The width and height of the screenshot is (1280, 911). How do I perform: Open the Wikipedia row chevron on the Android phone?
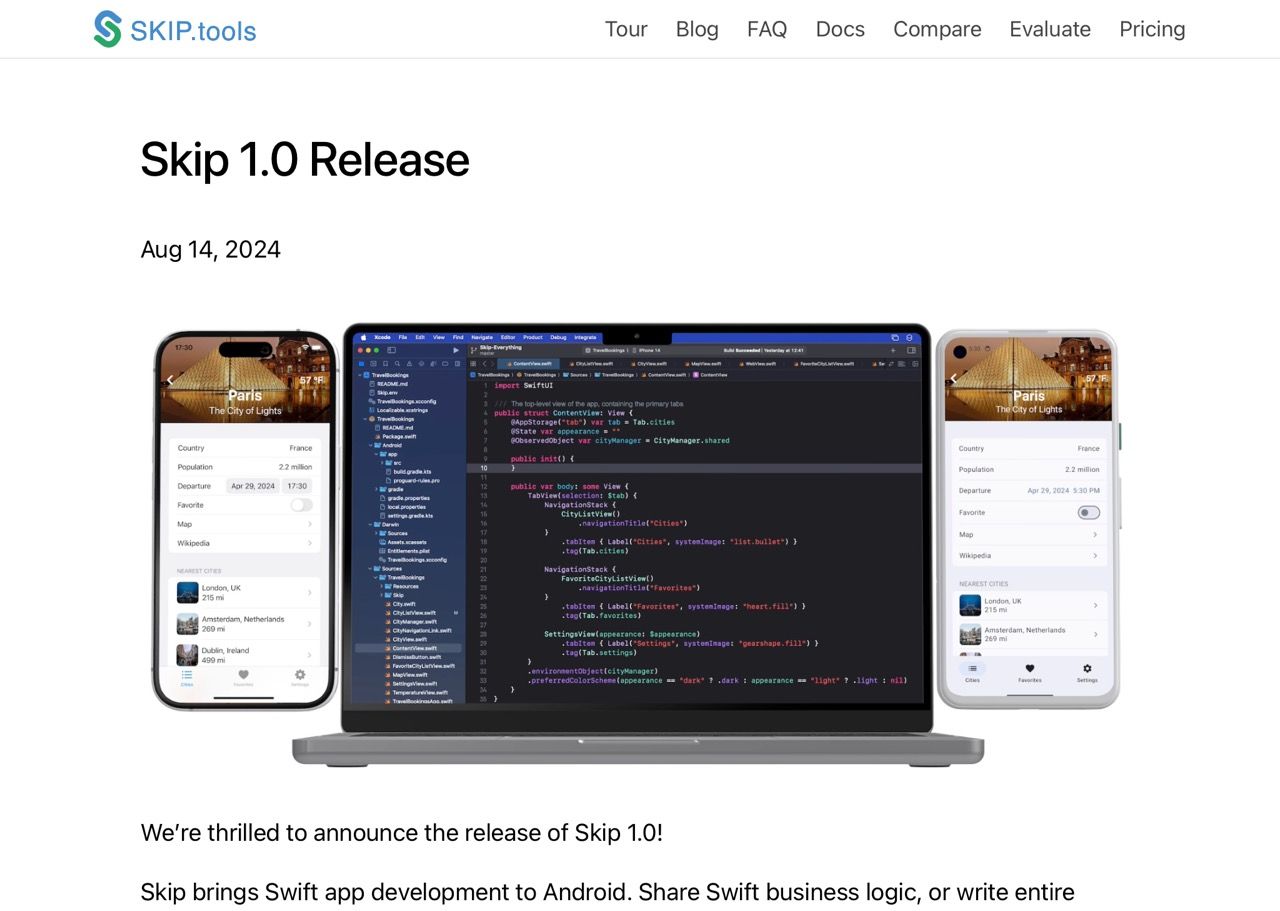(x=1095, y=555)
